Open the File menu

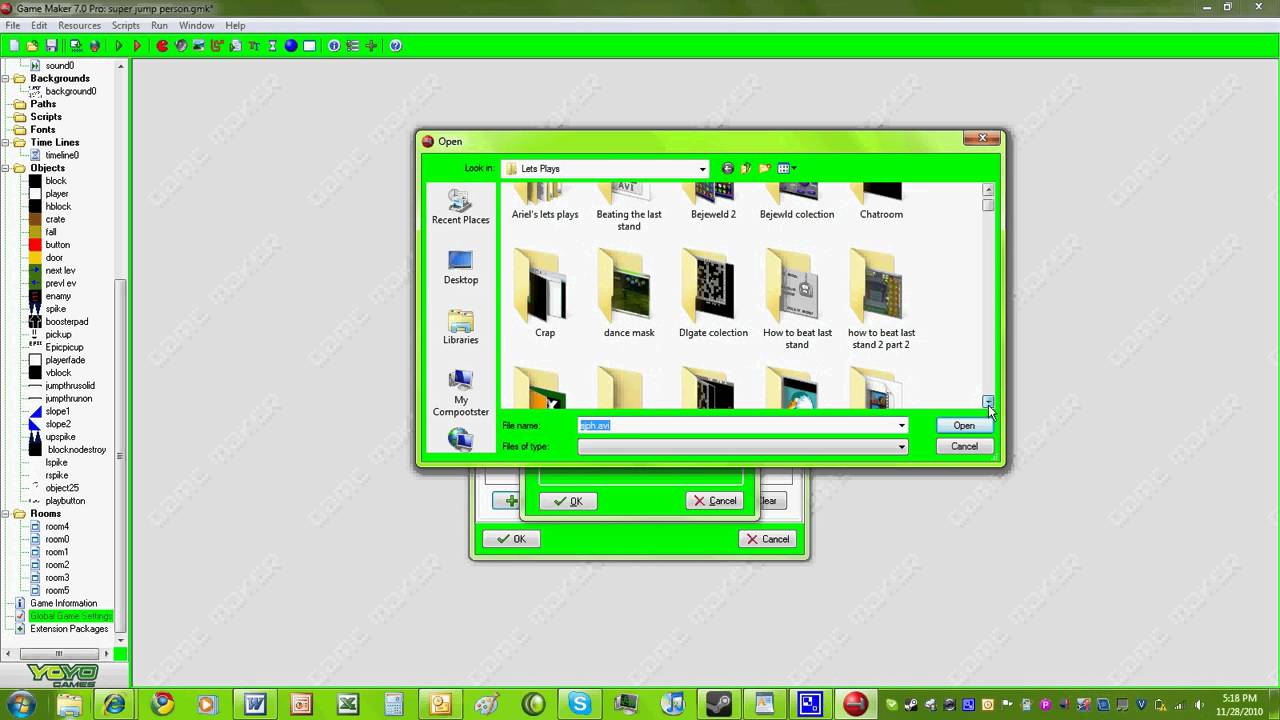(x=13, y=25)
